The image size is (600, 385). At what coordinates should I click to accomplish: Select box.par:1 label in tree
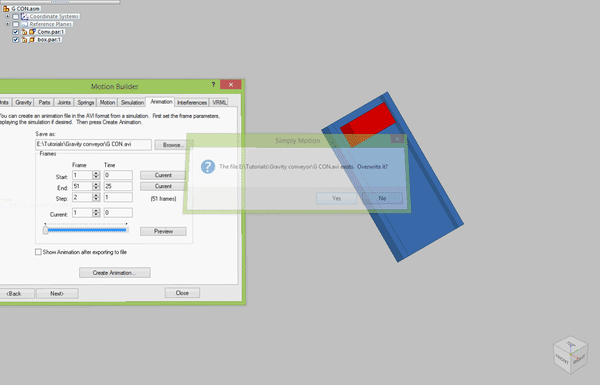pos(49,39)
